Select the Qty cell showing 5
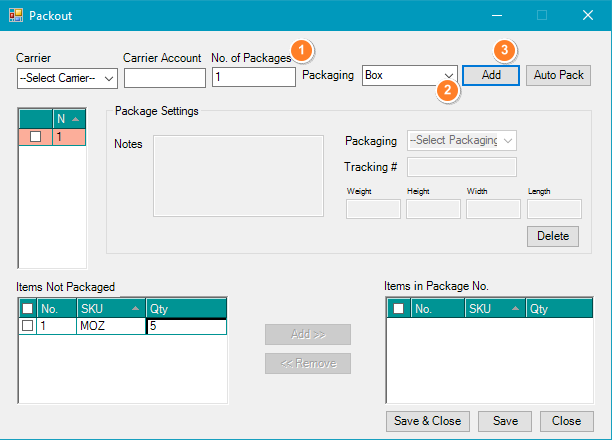Viewport: 612px width, 440px height. (186, 326)
